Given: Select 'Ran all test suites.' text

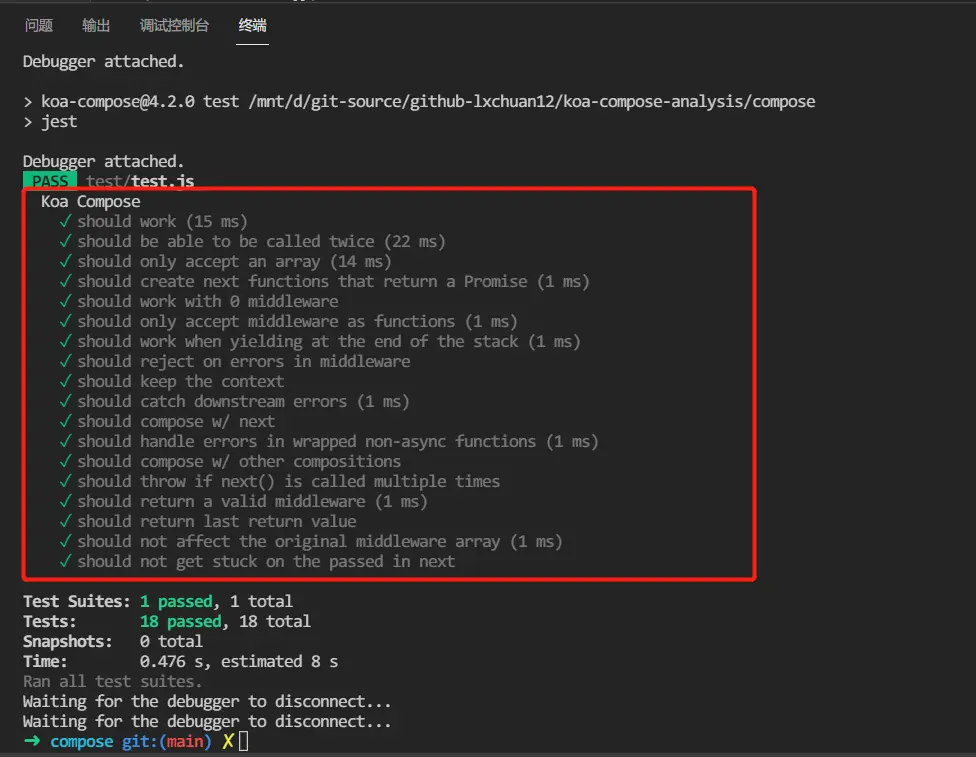Looking at the screenshot, I should coord(113,681).
